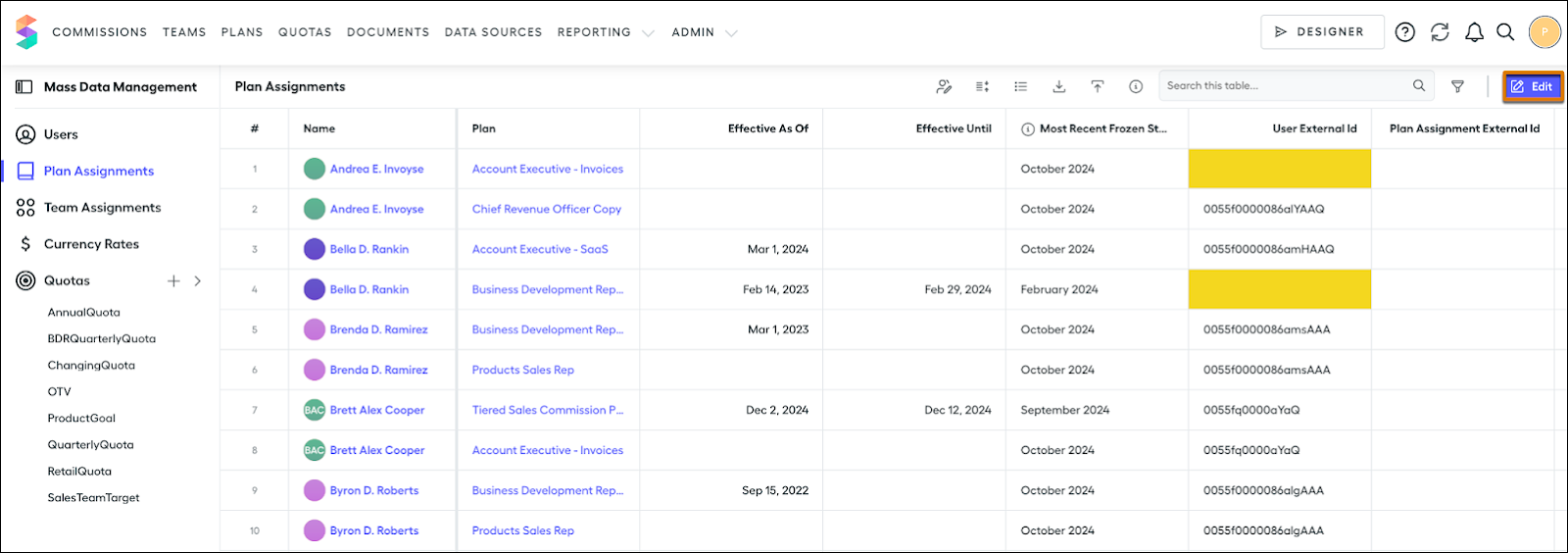Click the download icon in table toolbar
The image size is (1568, 553).
1059,86
